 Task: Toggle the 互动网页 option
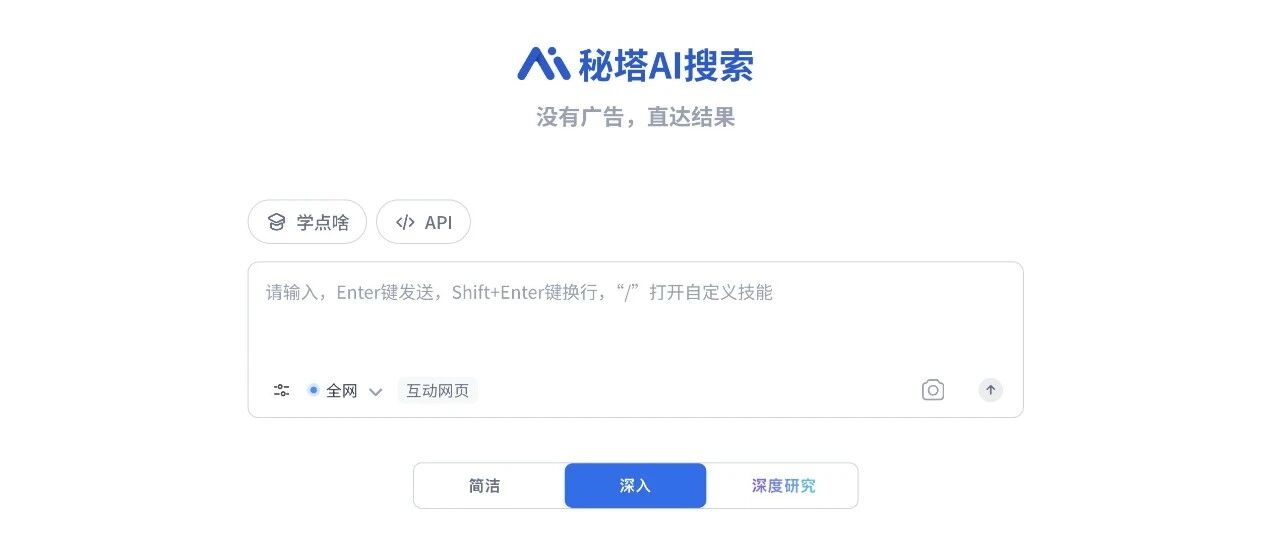[x=438, y=390]
